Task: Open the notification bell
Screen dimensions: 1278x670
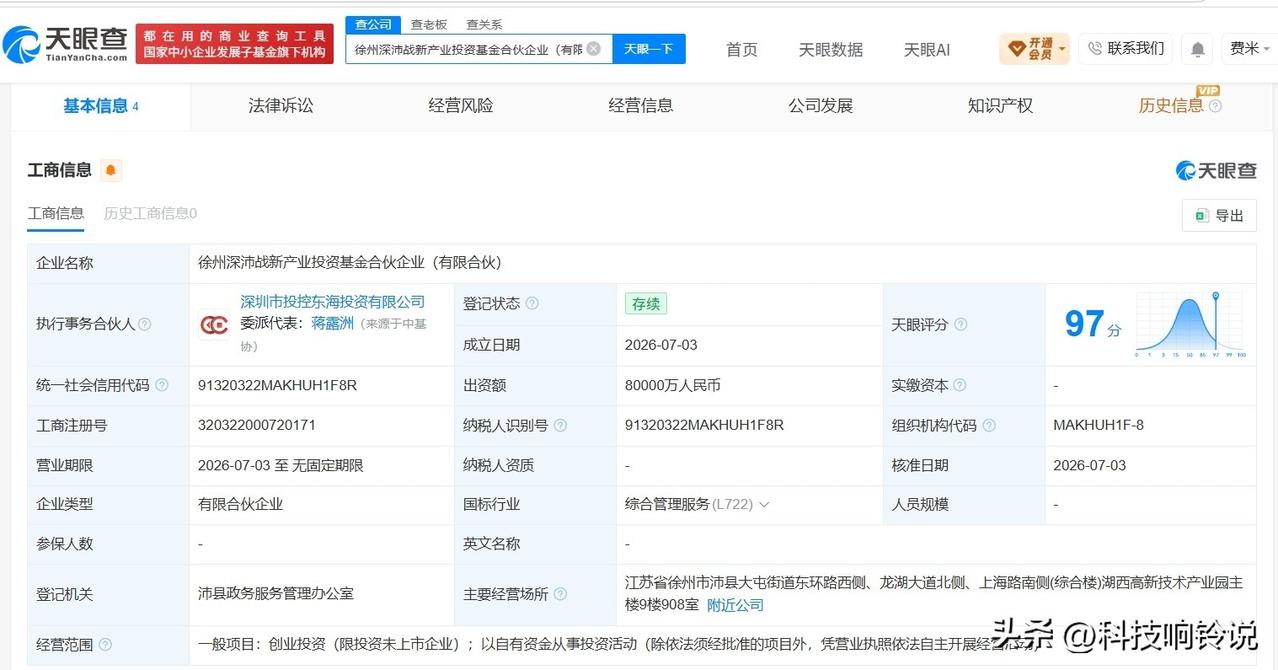Action: coord(1197,49)
